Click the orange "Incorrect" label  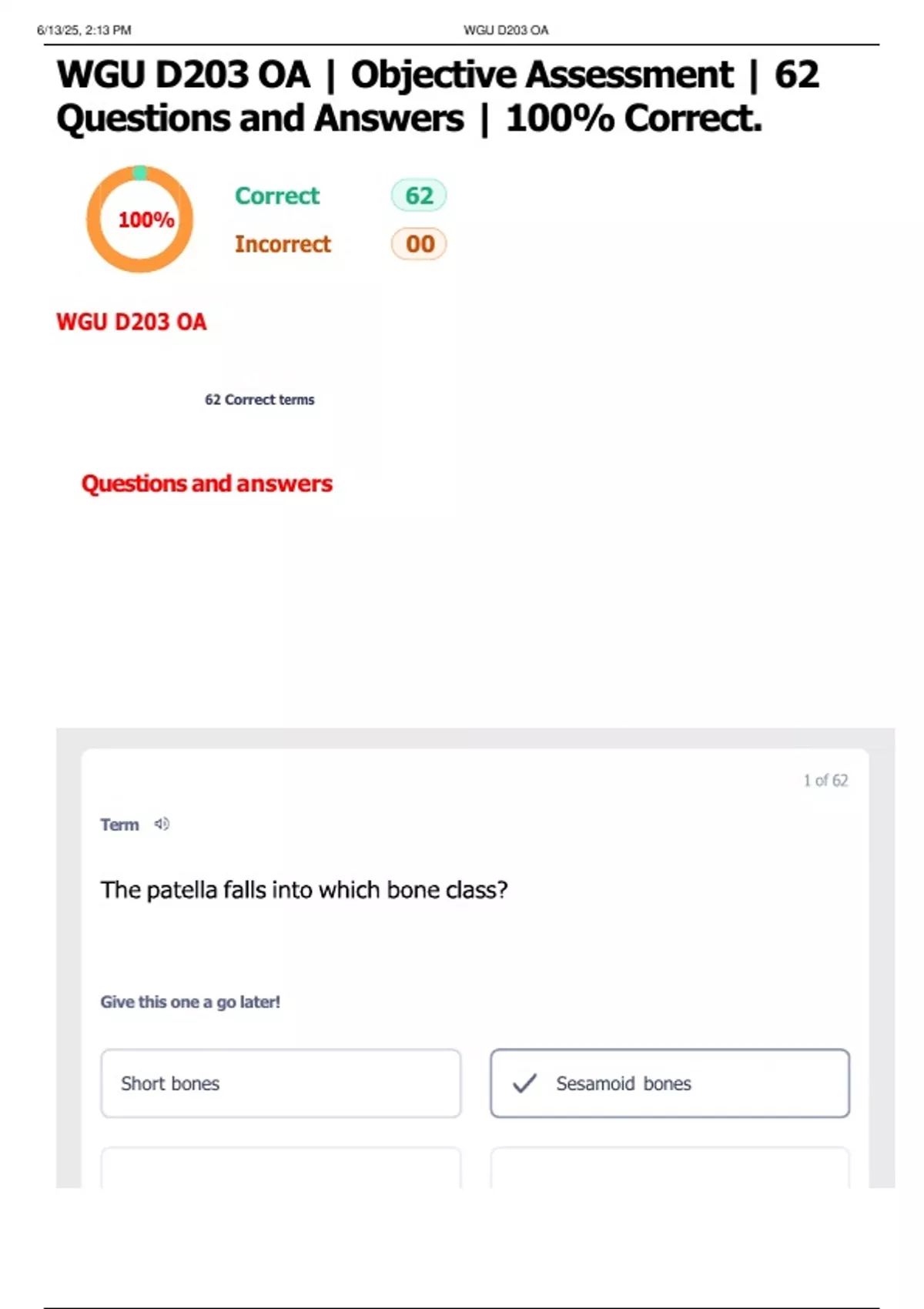tap(283, 244)
